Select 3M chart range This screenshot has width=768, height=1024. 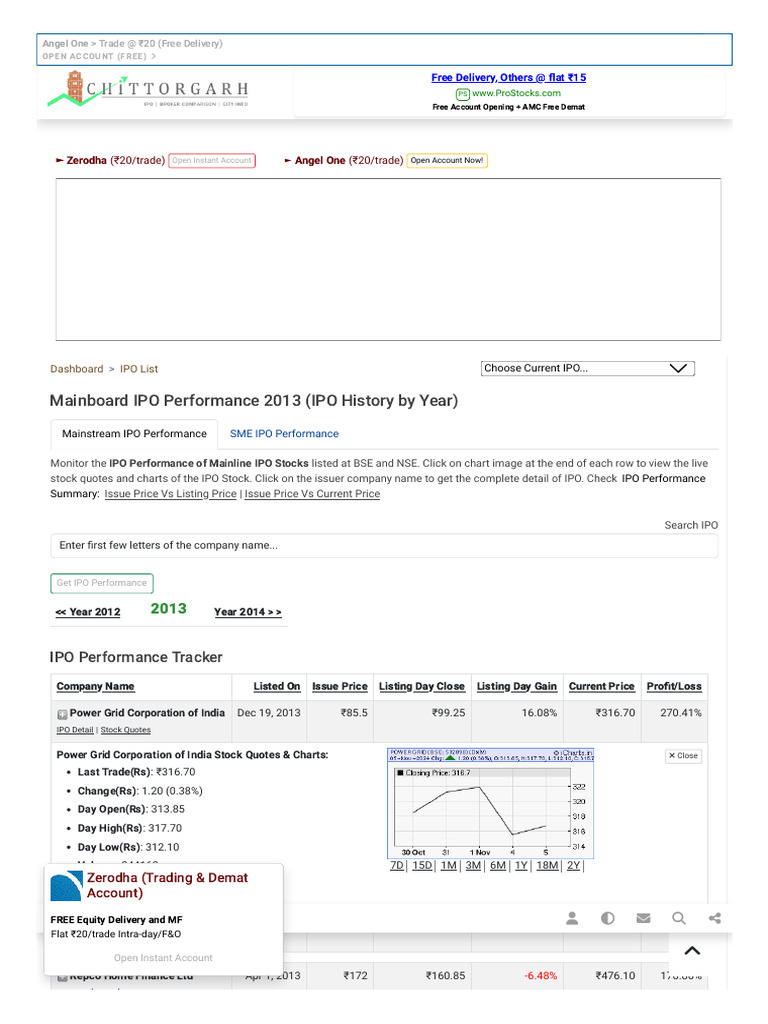pyautogui.click(x=473, y=865)
